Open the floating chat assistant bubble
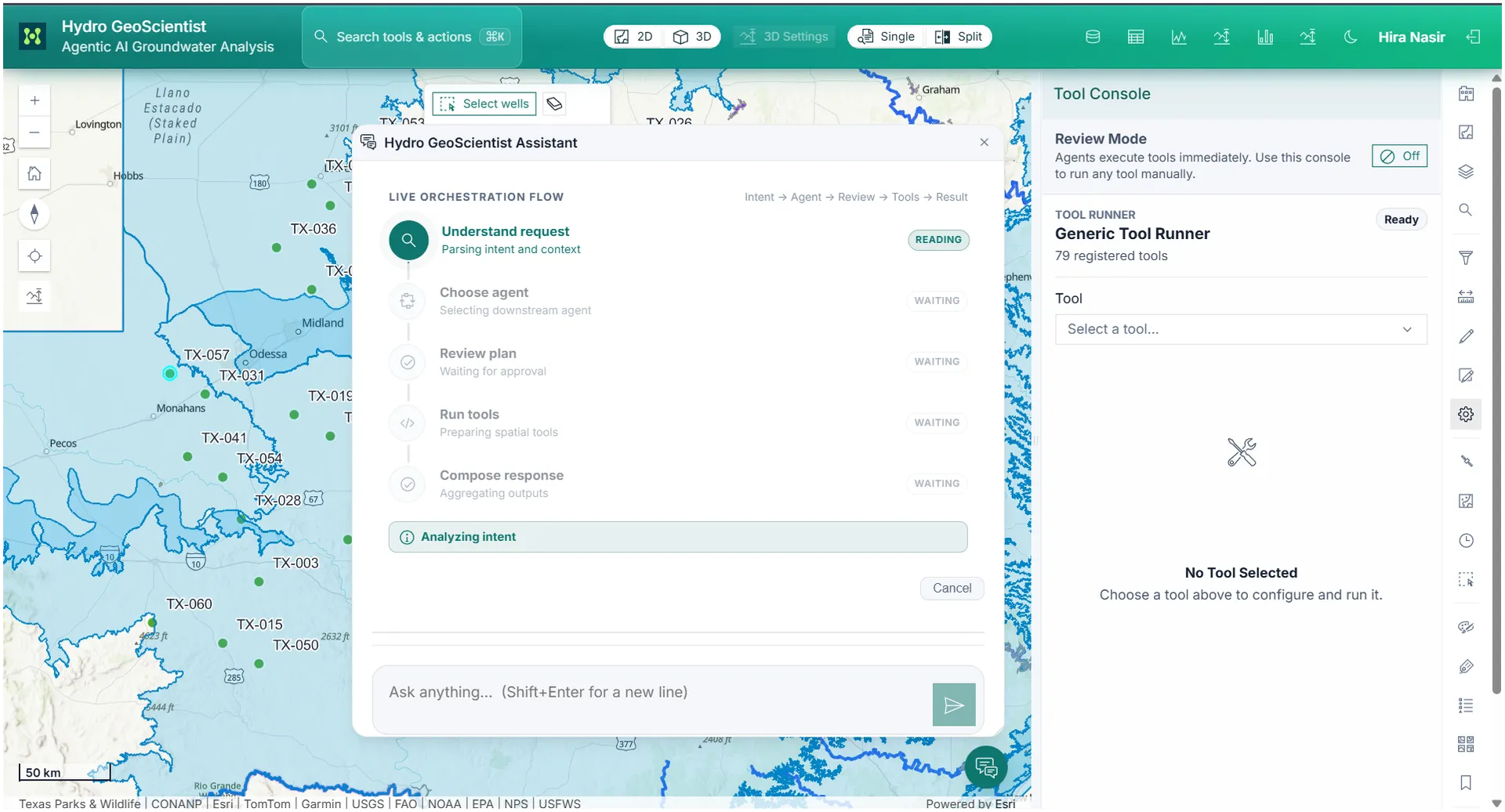Image resolution: width=1505 pixels, height=812 pixels. point(986,767)
